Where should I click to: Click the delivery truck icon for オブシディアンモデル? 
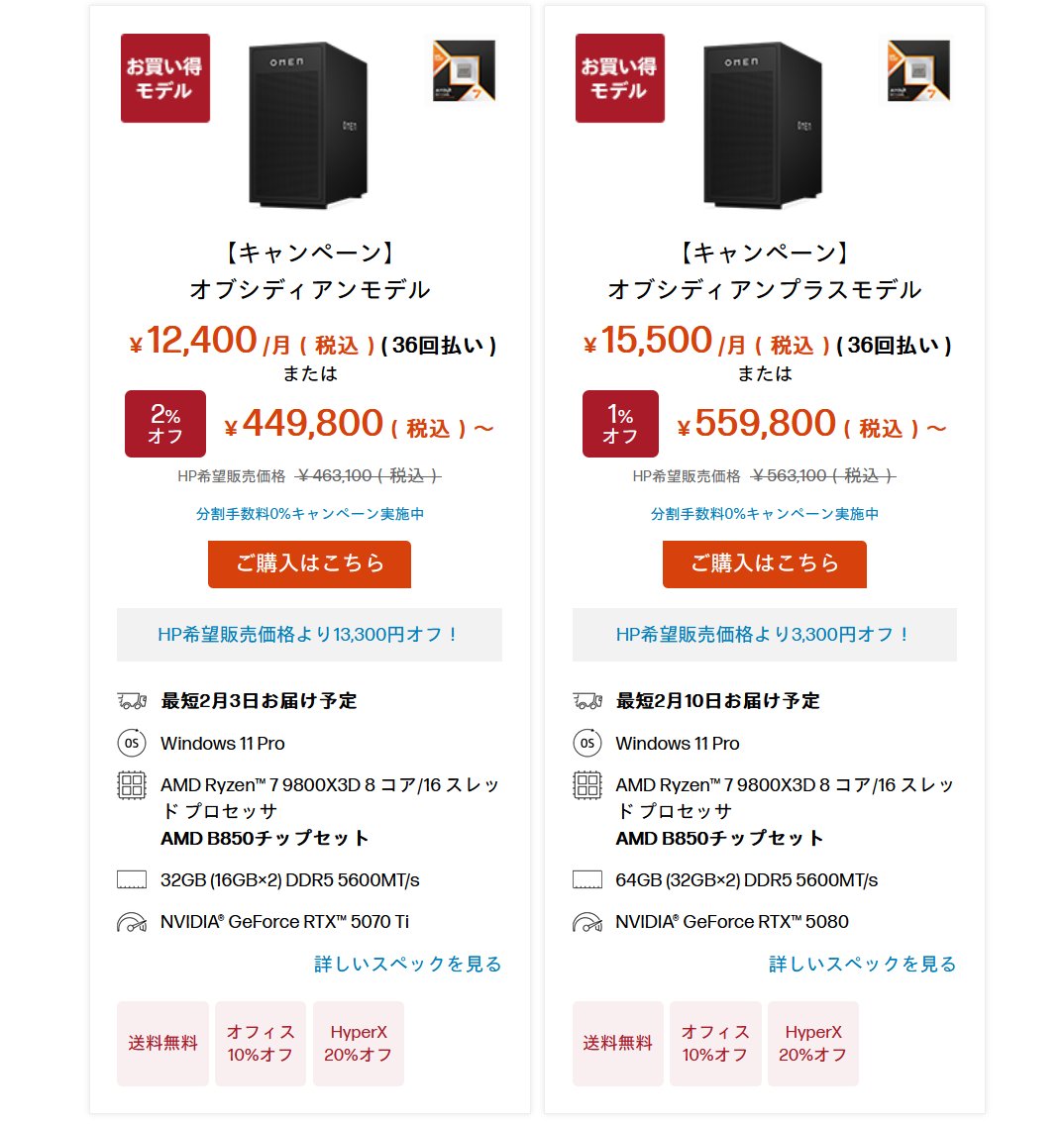pyautogui.click(x=130, y=700)
